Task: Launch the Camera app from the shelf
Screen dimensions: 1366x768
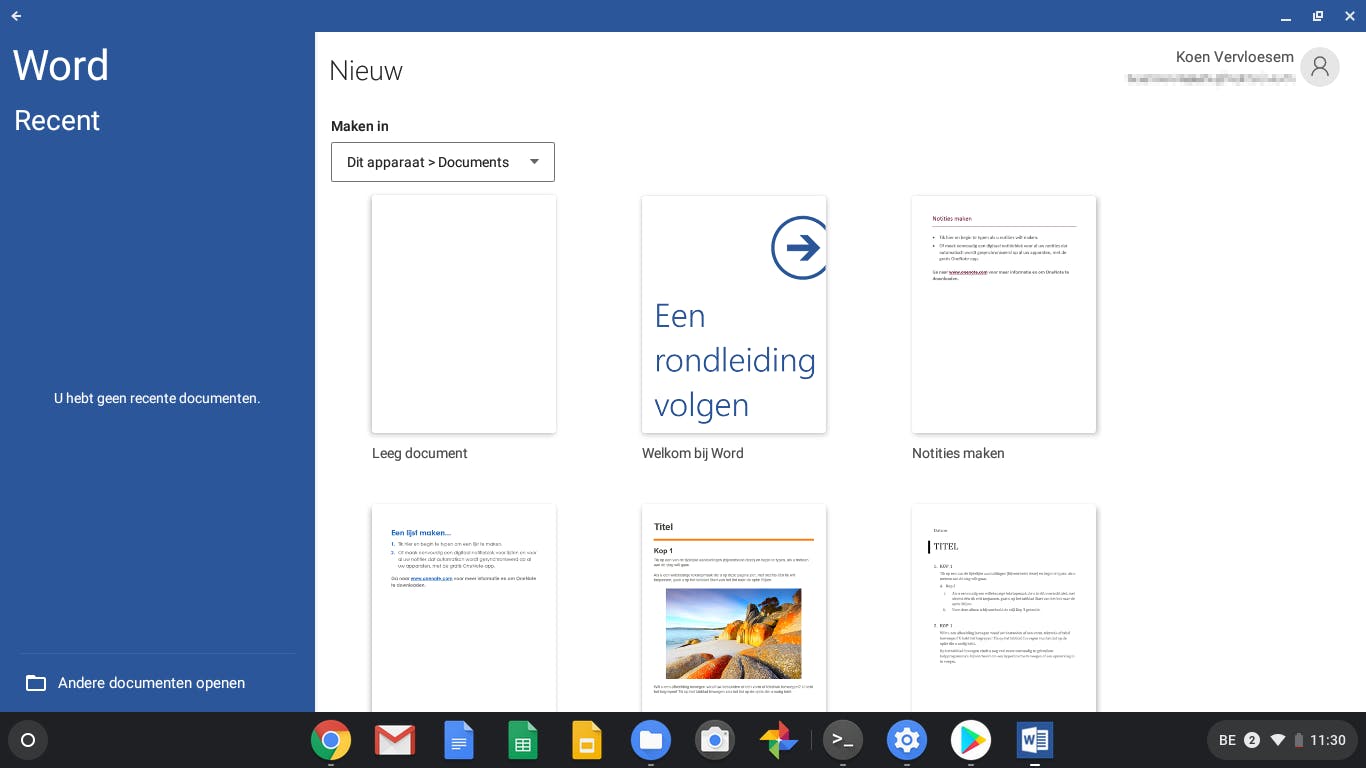Action: point(715,741)
